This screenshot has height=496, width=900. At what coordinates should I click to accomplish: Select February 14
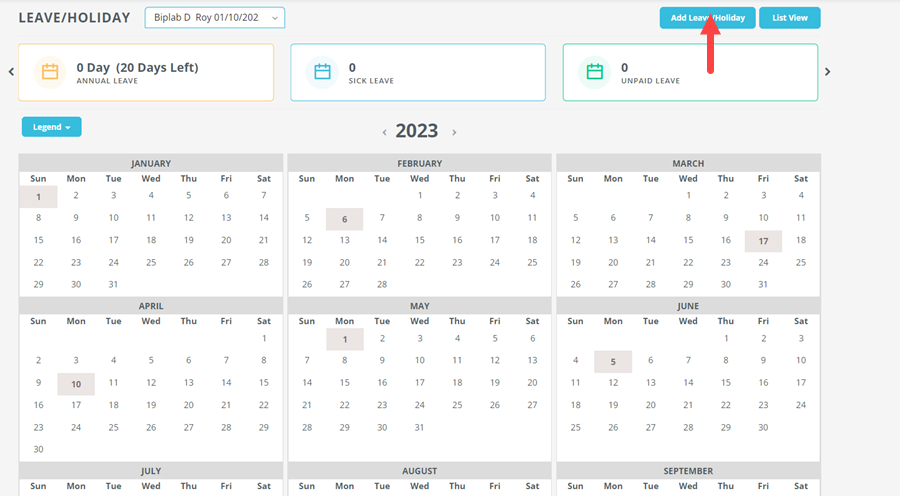pyautogui.click(x=382, y=240)
